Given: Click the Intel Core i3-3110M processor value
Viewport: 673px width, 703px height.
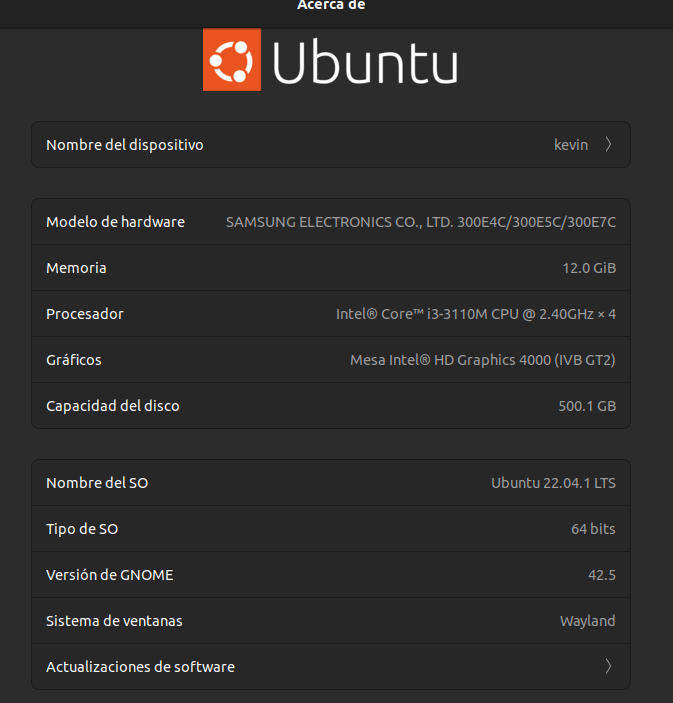Looking at the screenshot, I should [x=476, y=314].
